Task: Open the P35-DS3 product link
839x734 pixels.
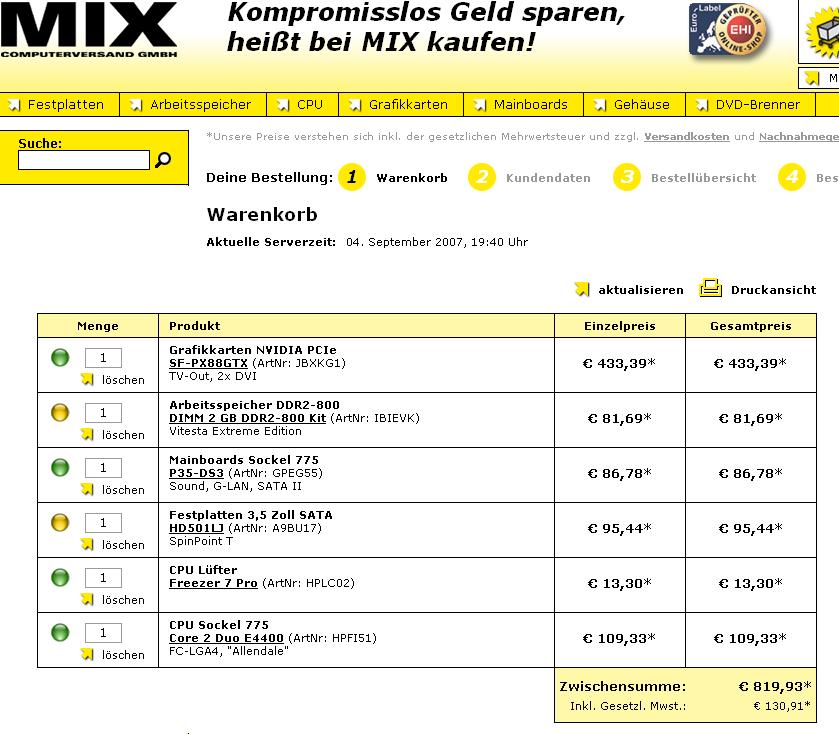Action: coord(196,473)
